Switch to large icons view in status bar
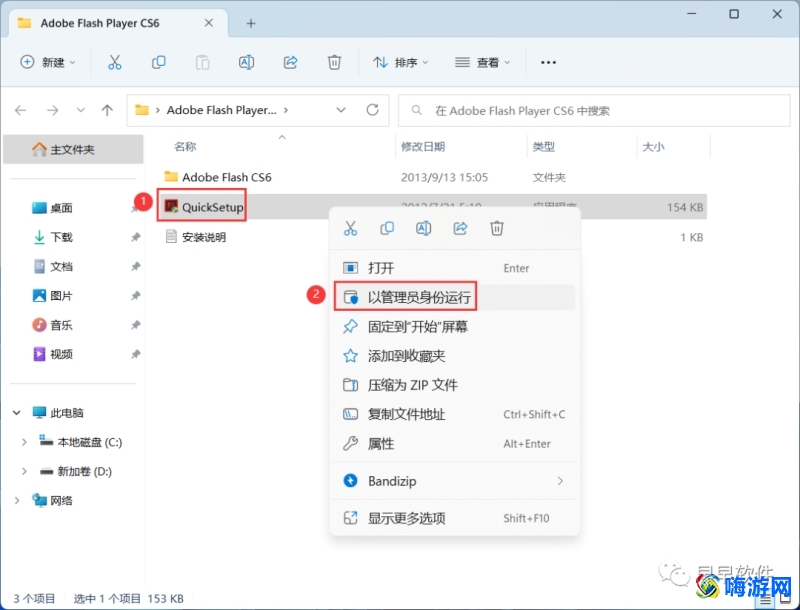Image resolution: width=800 pixels, height=610 pixels. tap(786, 601)
